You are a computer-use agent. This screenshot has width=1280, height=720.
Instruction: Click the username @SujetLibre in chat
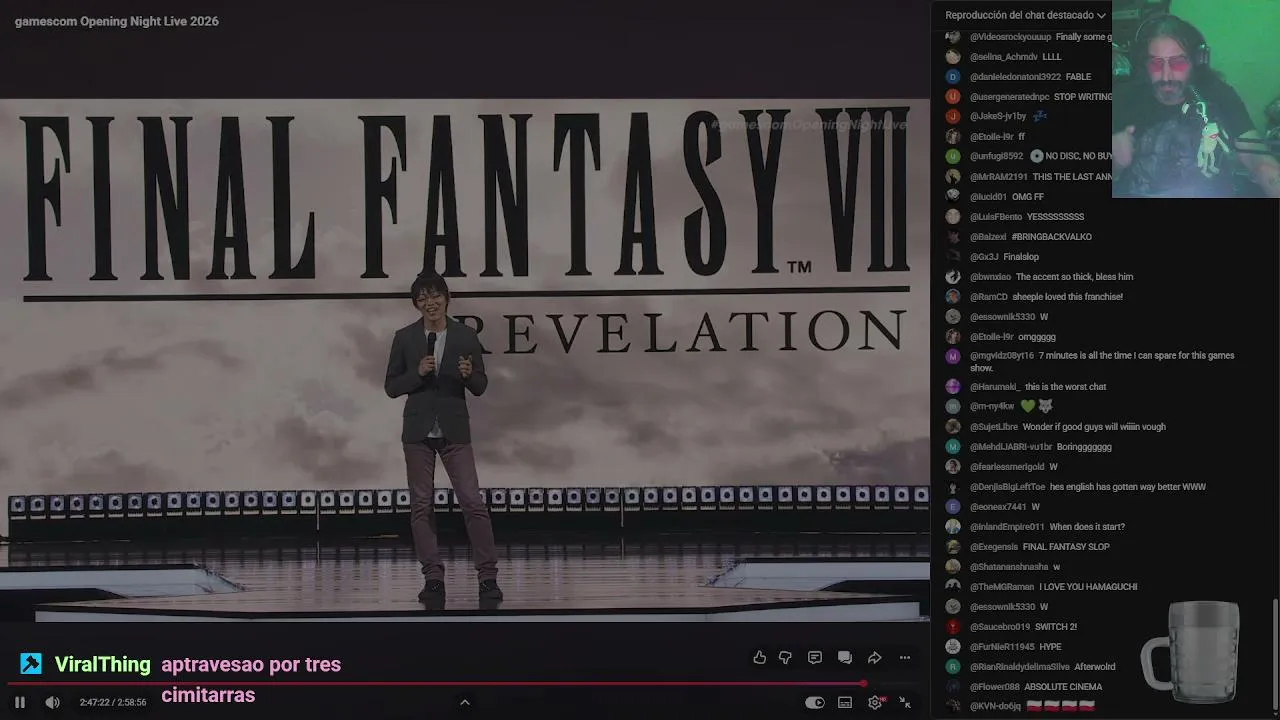click(x=994, y=427)
